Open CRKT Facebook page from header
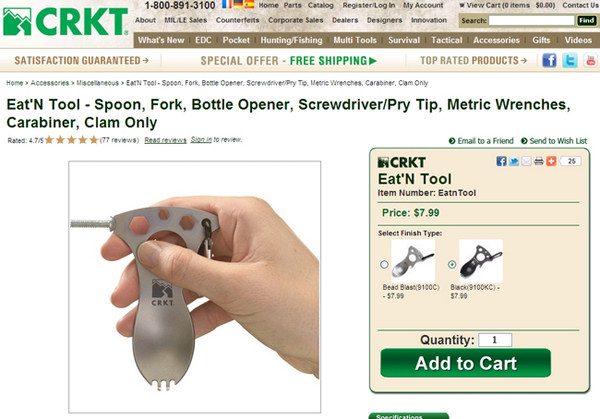This screenshot has height=419, width=600. (549, 60)
